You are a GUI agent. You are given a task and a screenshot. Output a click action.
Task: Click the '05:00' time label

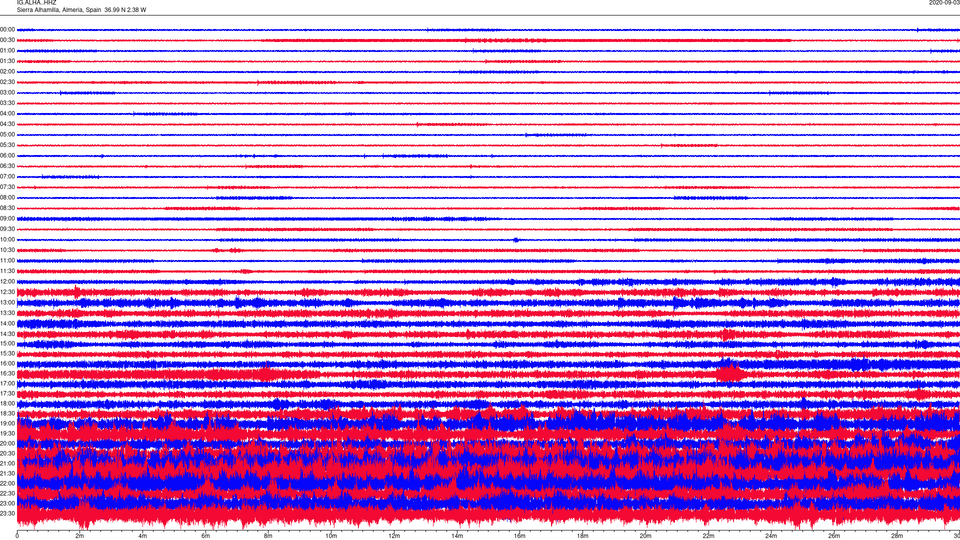tap(7, 135)
